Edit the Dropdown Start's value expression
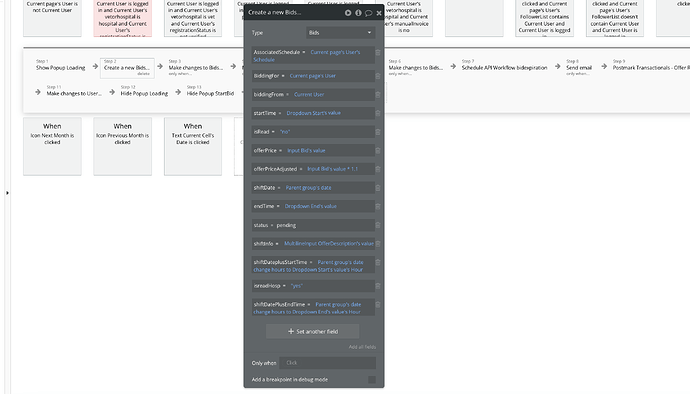The image size is (690, 394). (313, 113)
